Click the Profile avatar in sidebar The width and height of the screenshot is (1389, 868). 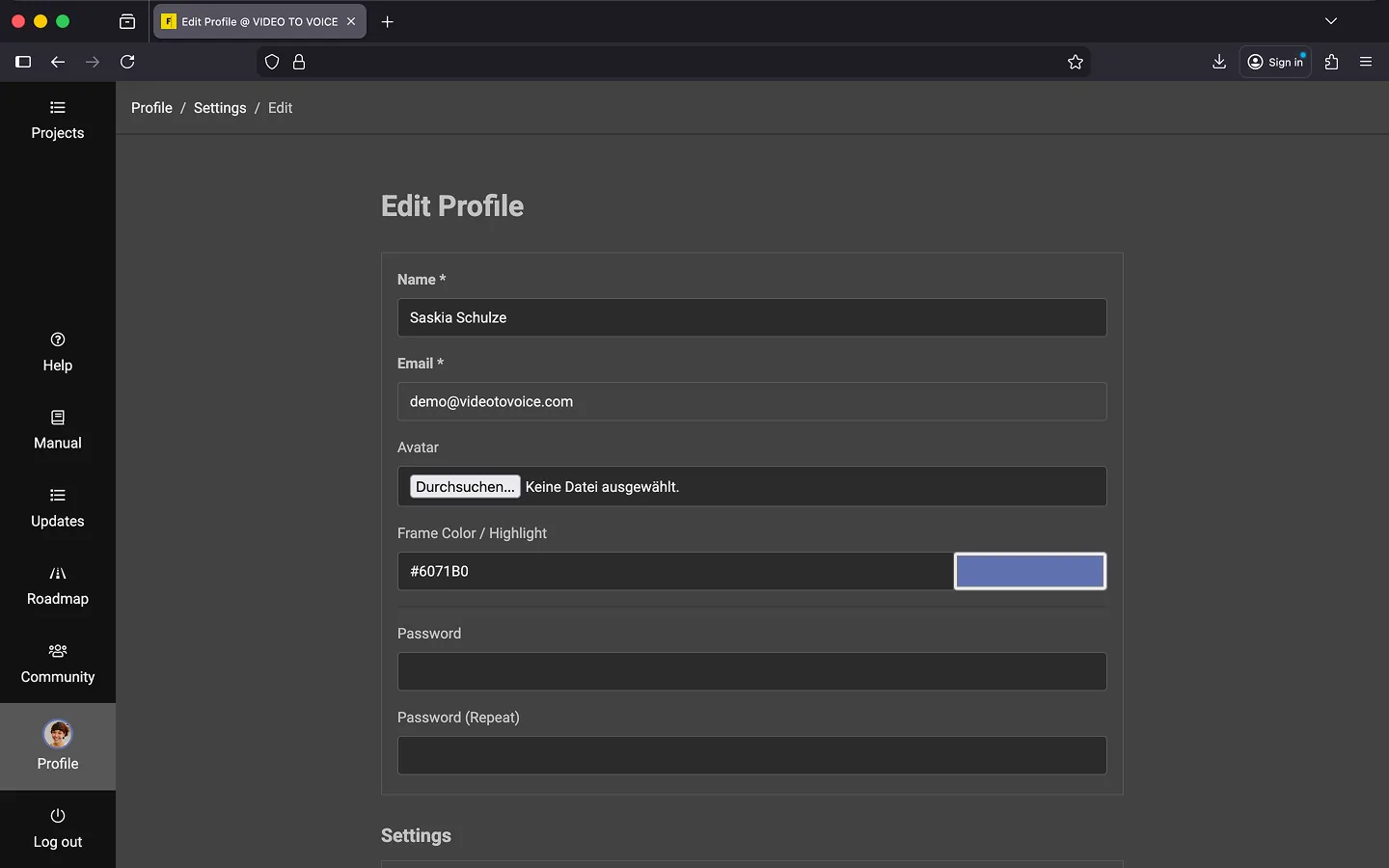click(58, 735)
